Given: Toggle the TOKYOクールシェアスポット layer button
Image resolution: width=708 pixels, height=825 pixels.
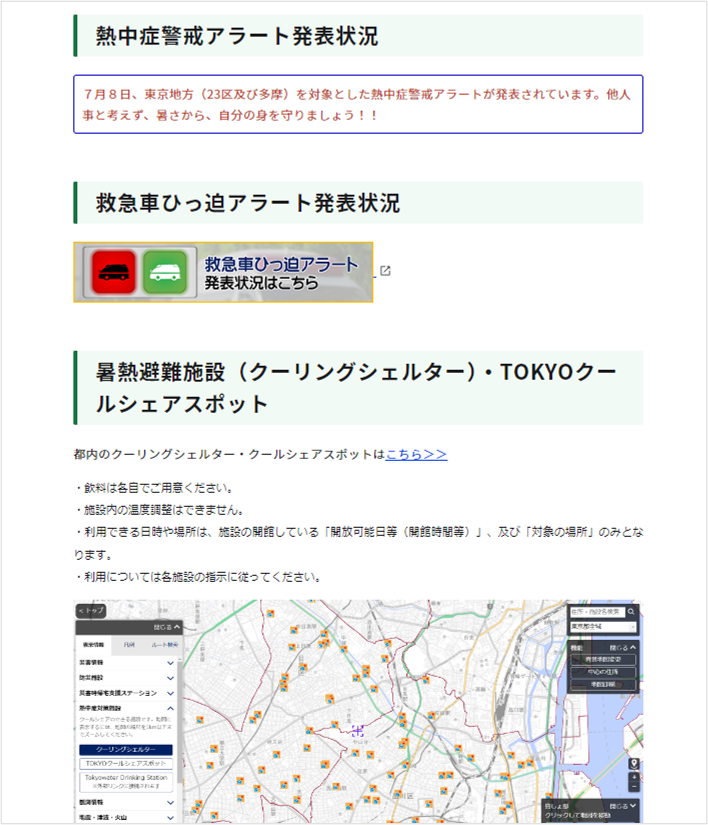Looking at the screenshot, I should click(126, 763).
